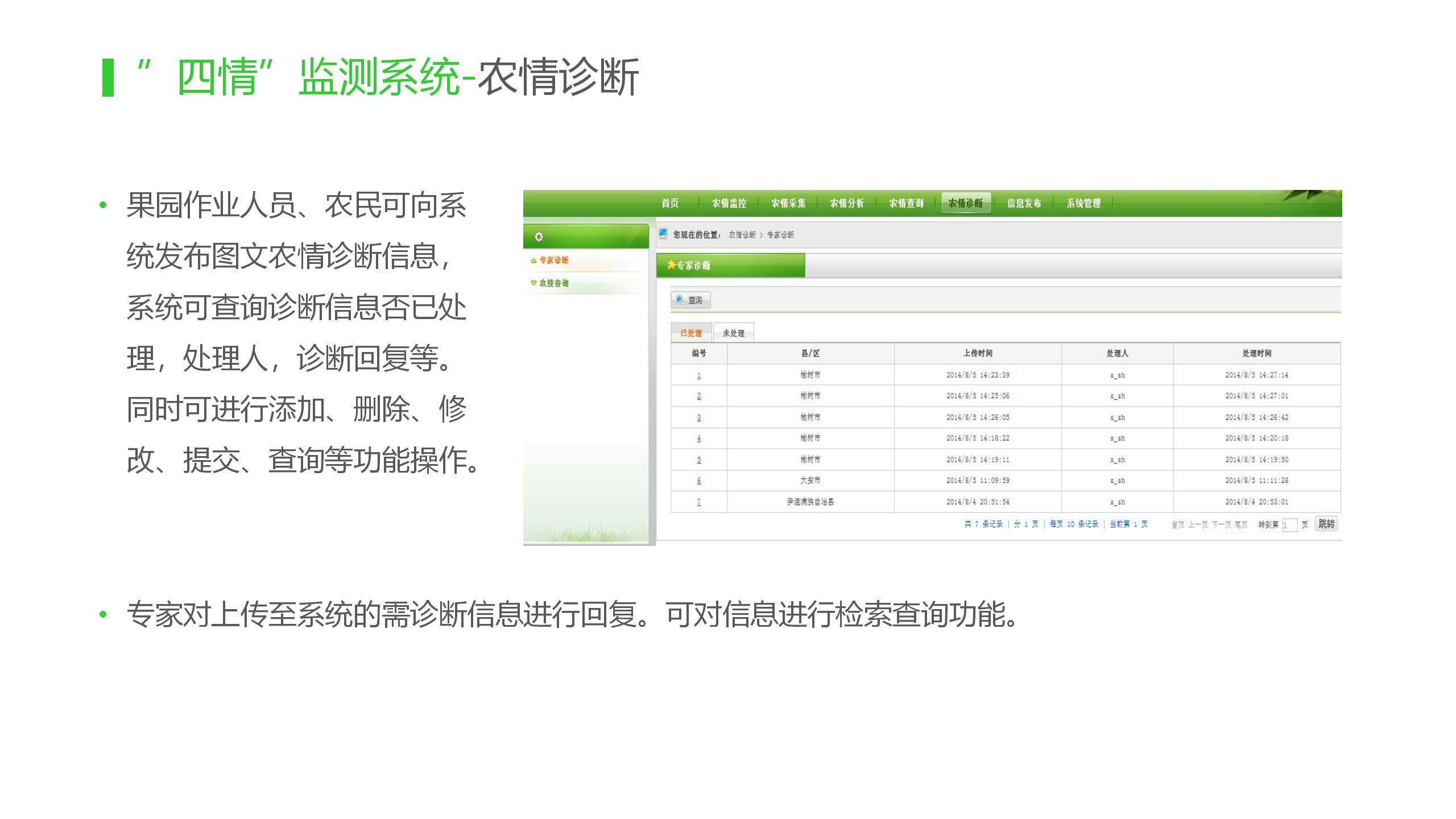This screenshot has height=819, width=1456.
Task: Select the 已处理 tab
Action: [x=691, y=333]
